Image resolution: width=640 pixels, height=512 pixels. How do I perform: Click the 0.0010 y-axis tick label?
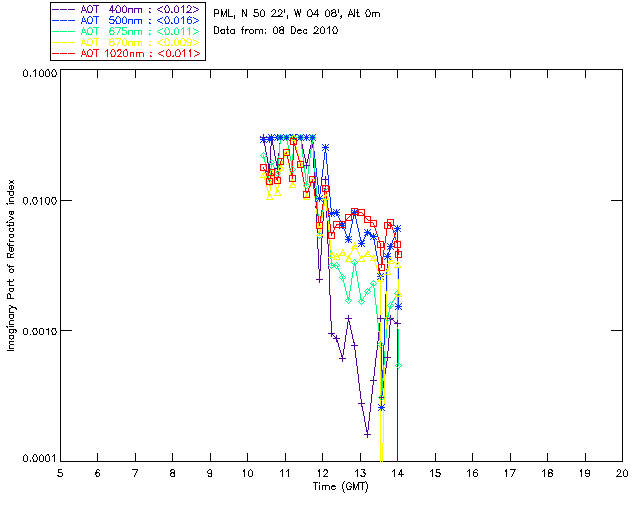(40, 331)
